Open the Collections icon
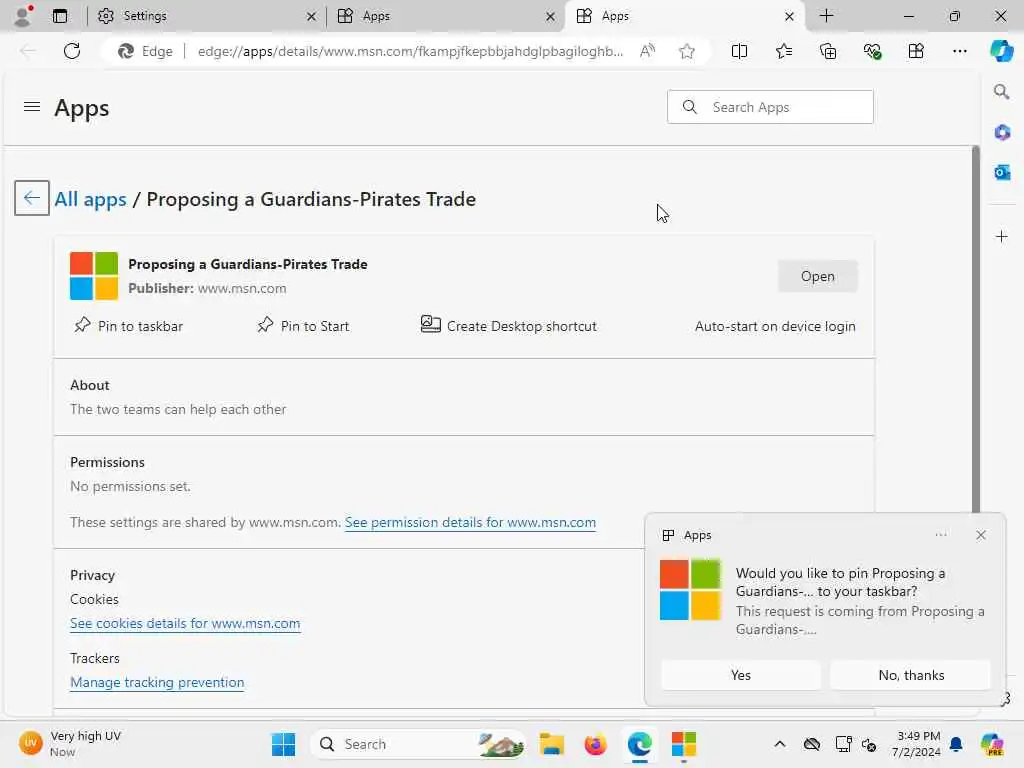 (x=828, y=51)
